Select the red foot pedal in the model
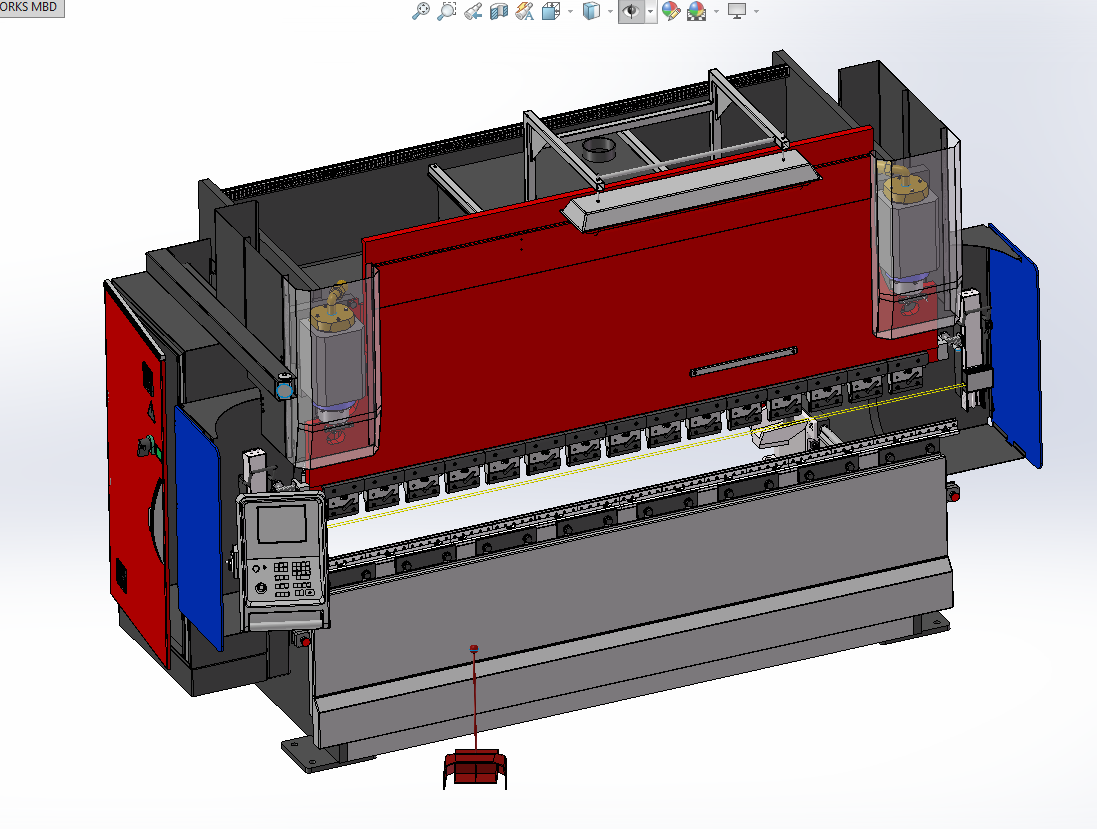Viewport: 1097px width, 829px height. 475,768
